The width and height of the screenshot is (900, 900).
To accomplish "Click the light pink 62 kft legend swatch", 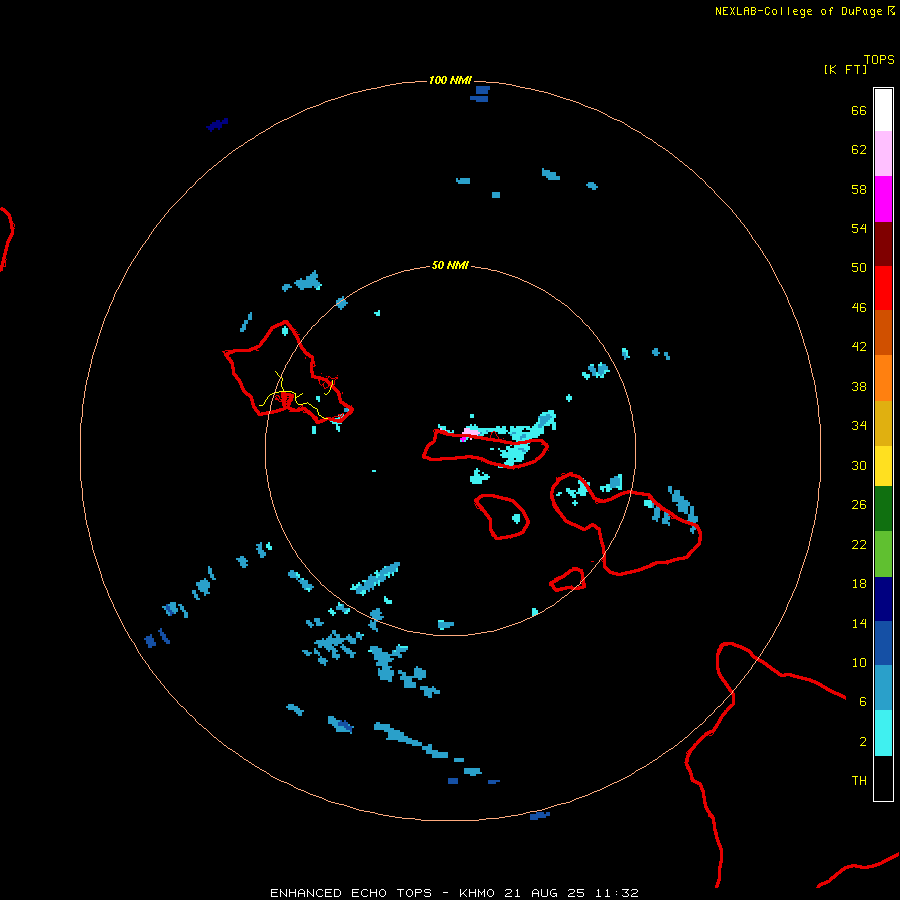I will 883,154.
